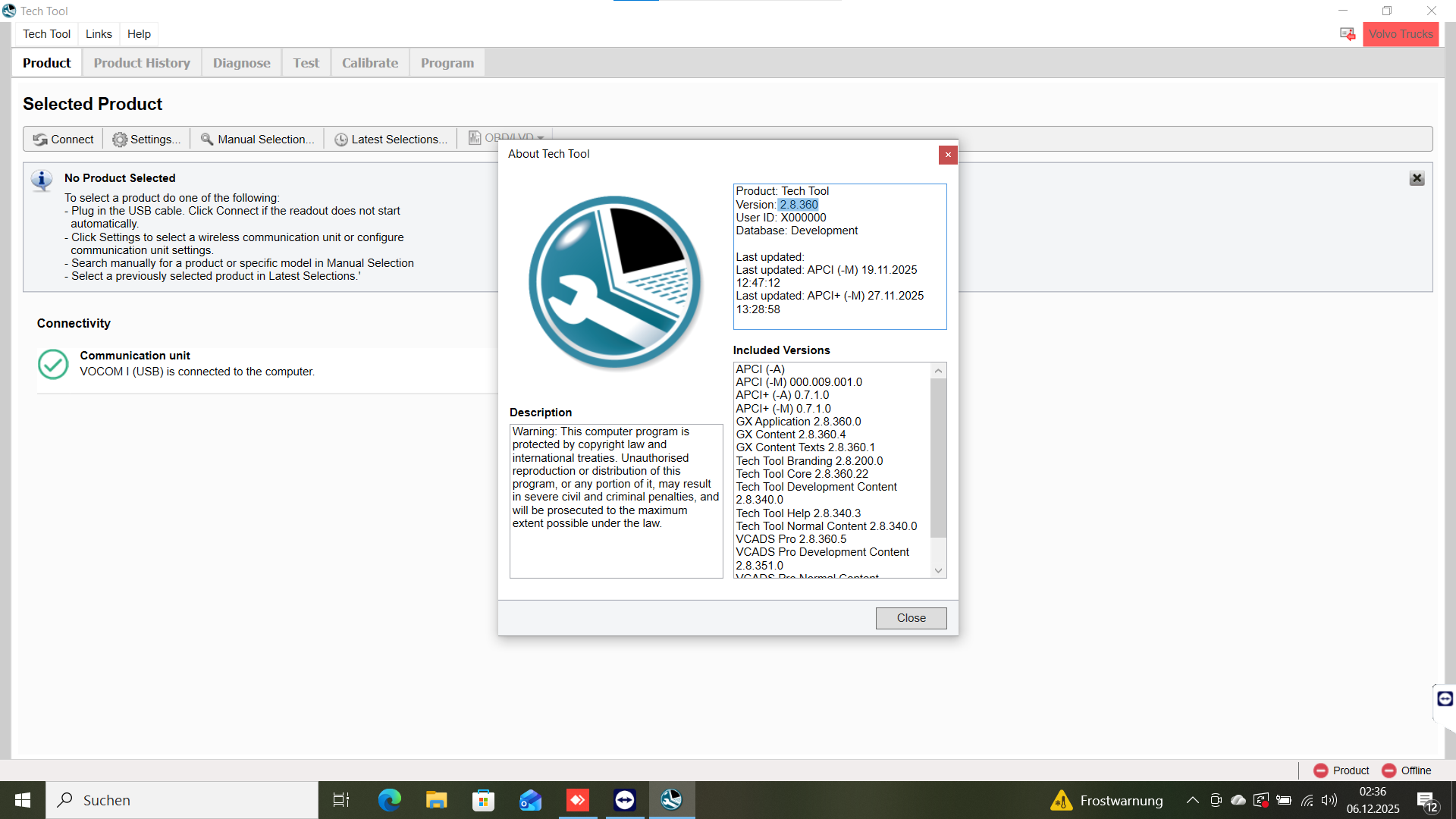Show hidden system tray icons
The image size is (1456, 819).
(x=1192, y=800)
